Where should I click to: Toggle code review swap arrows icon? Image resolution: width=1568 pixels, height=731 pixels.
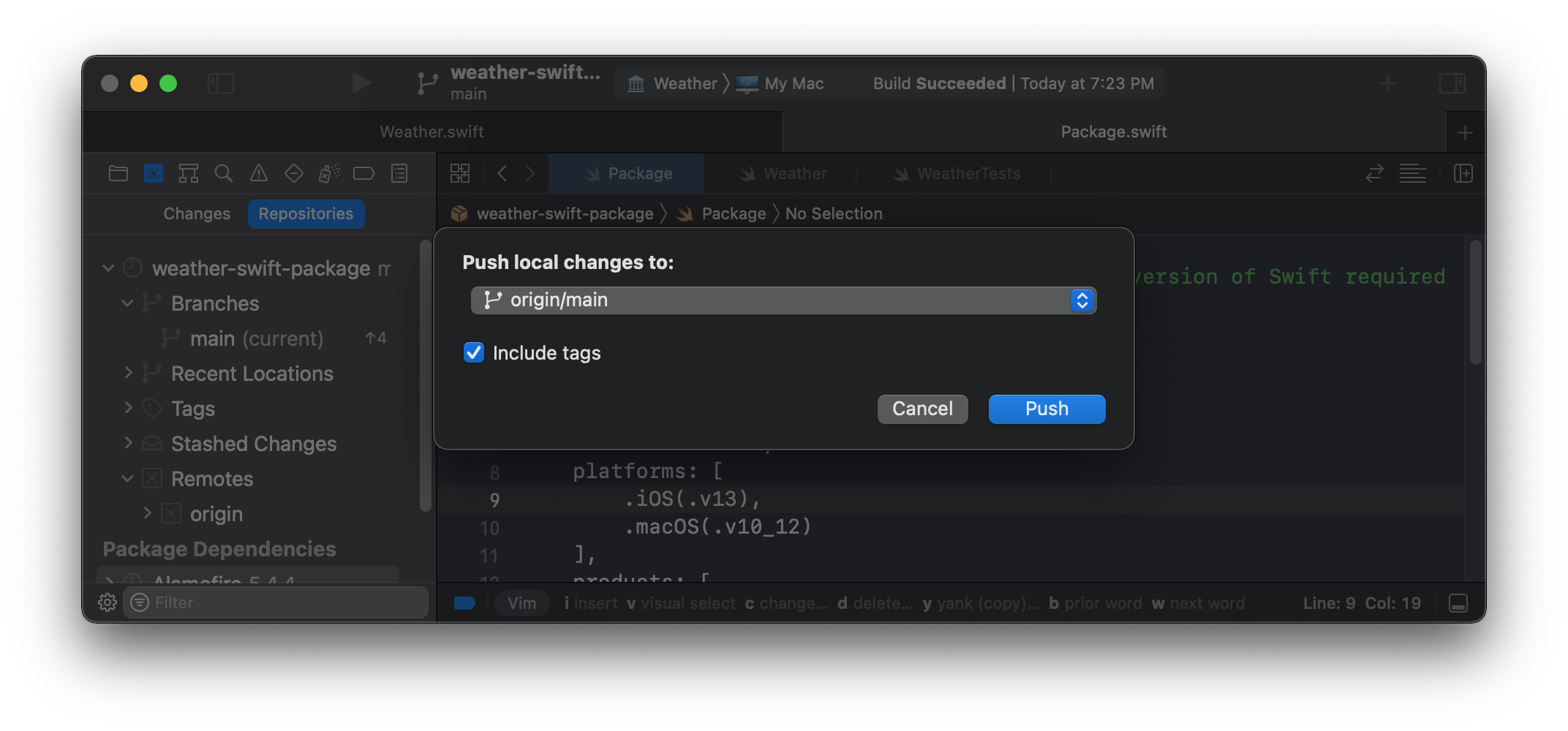pyautogui.click(x=1375, y=173)
